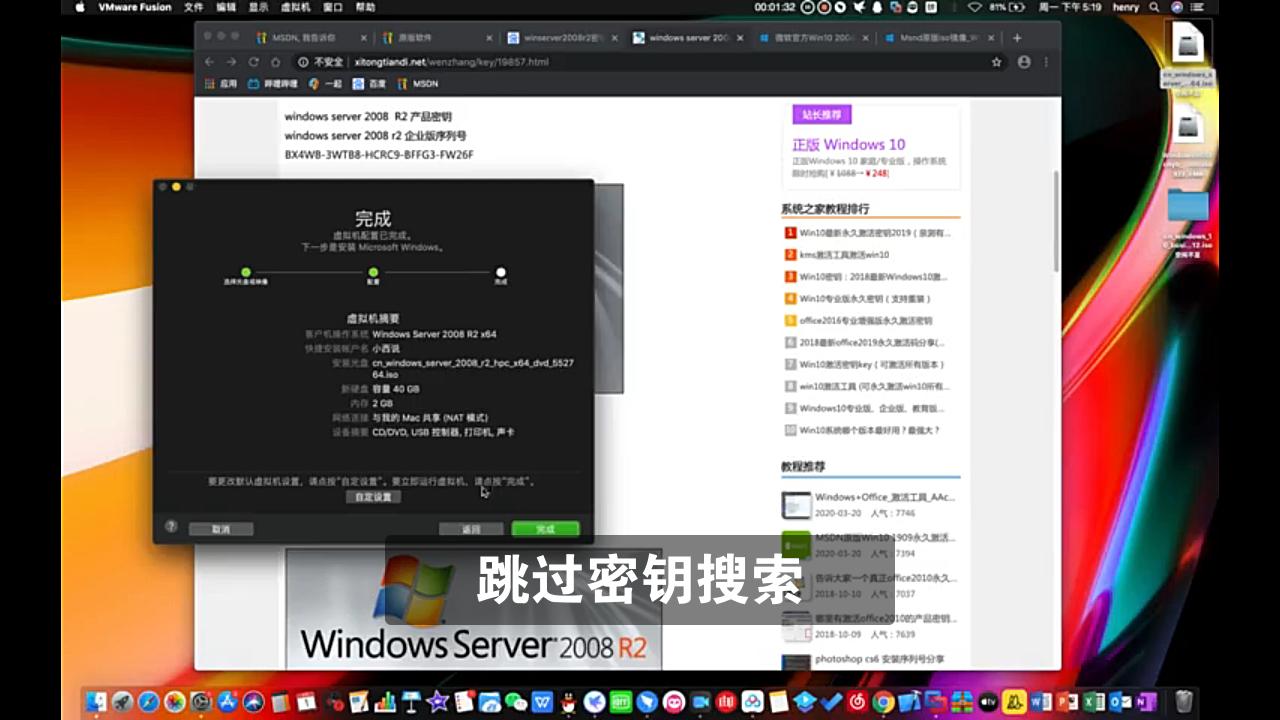Click the Chrome address bar URL
Image resolution: width=1280 pixels, height=720 pixels.
pyautogui.click(x=451, y=62)
